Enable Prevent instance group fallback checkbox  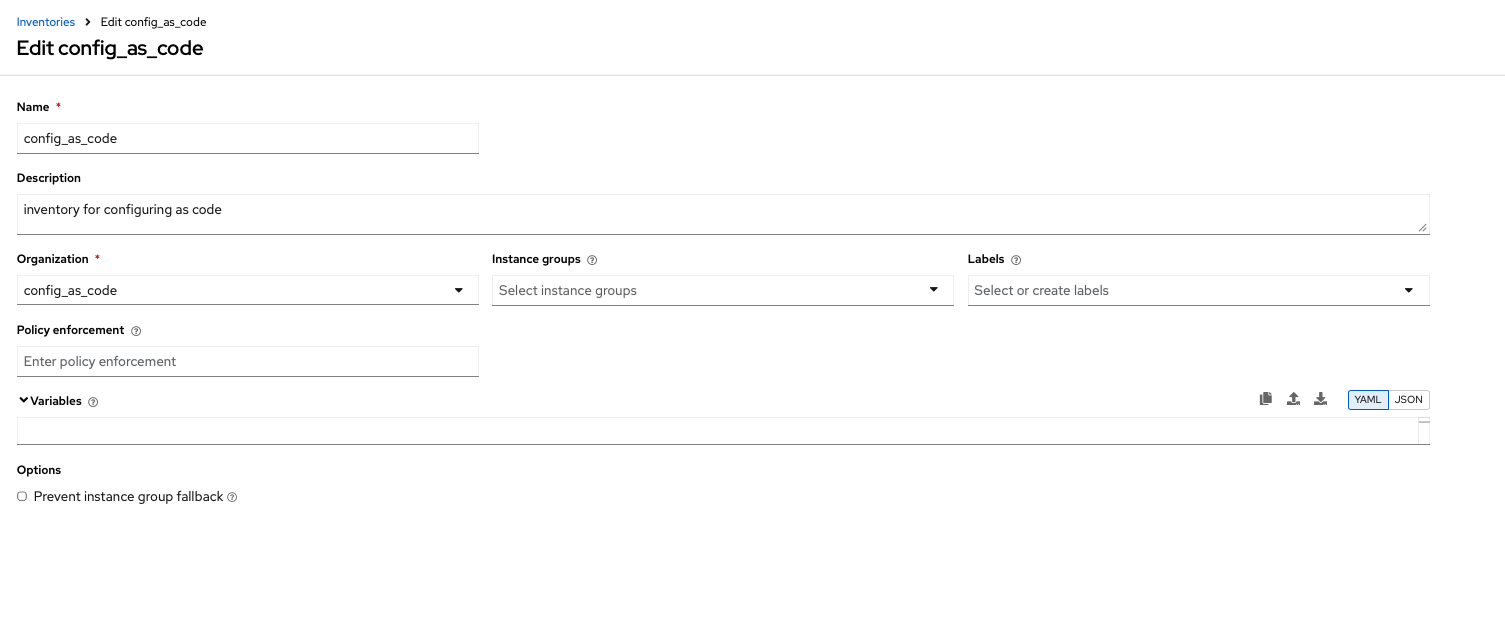[22, 496]
